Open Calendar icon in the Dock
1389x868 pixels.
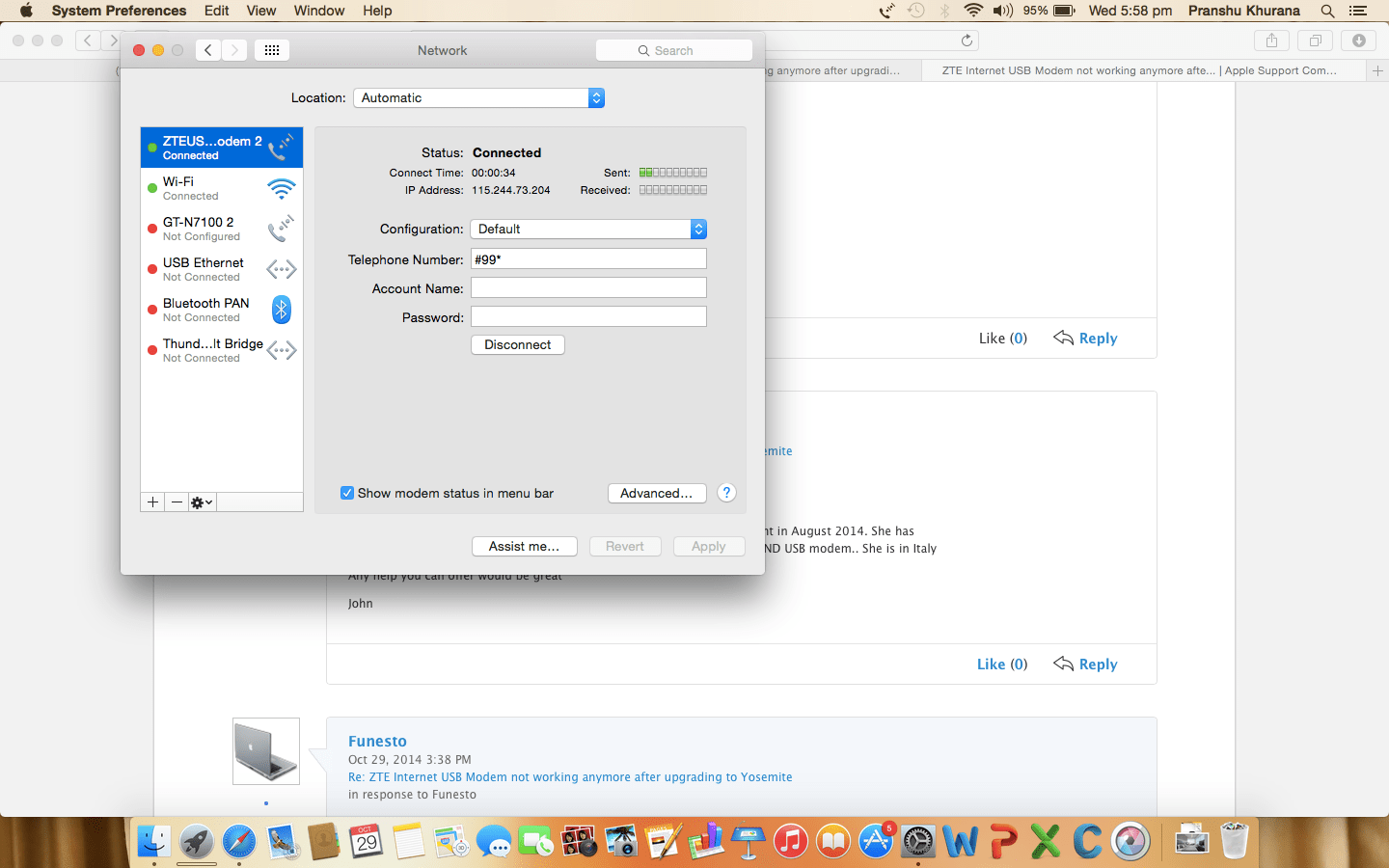pyautogui.click(x=367, y=841)
